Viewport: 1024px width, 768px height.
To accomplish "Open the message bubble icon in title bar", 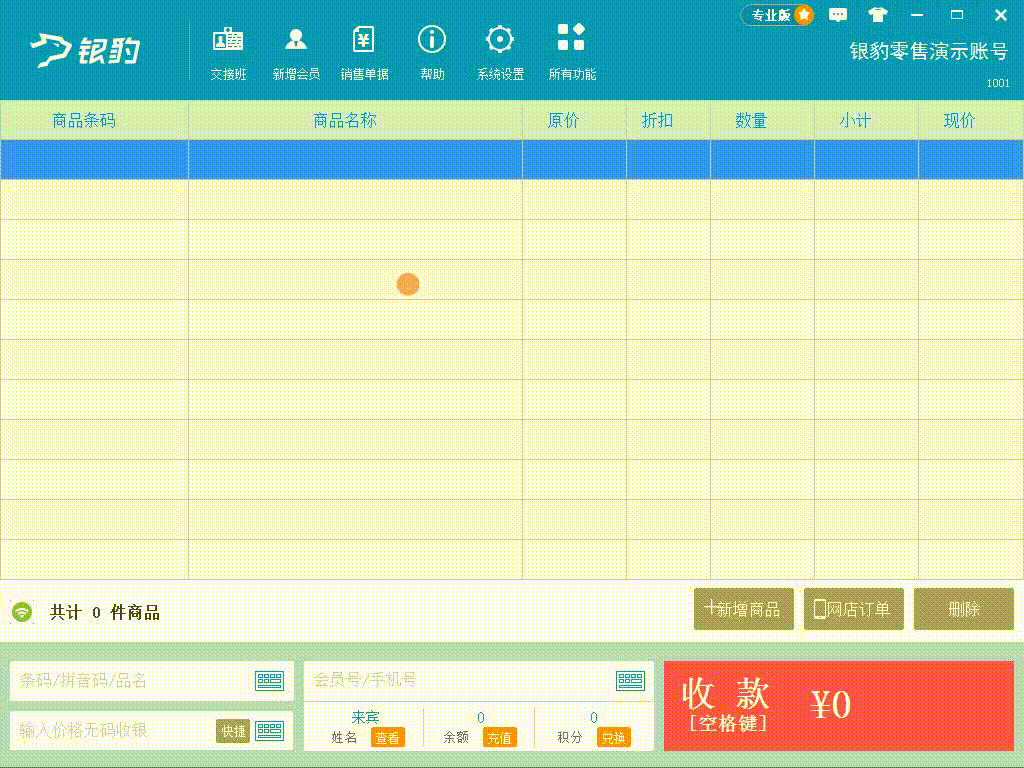I will (x=838, y=15).
